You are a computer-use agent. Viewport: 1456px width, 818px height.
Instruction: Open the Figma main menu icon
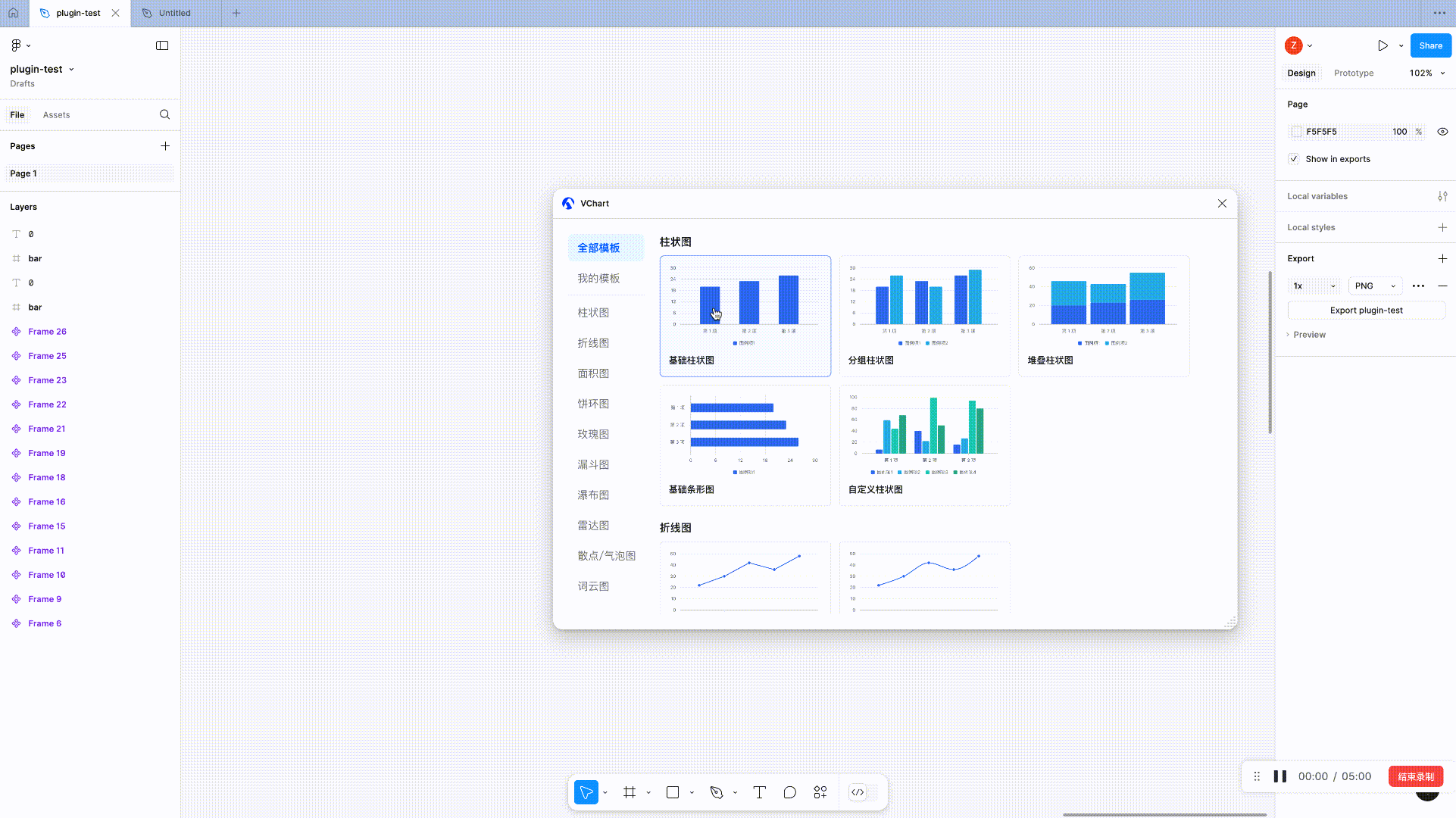click(17, 45)
